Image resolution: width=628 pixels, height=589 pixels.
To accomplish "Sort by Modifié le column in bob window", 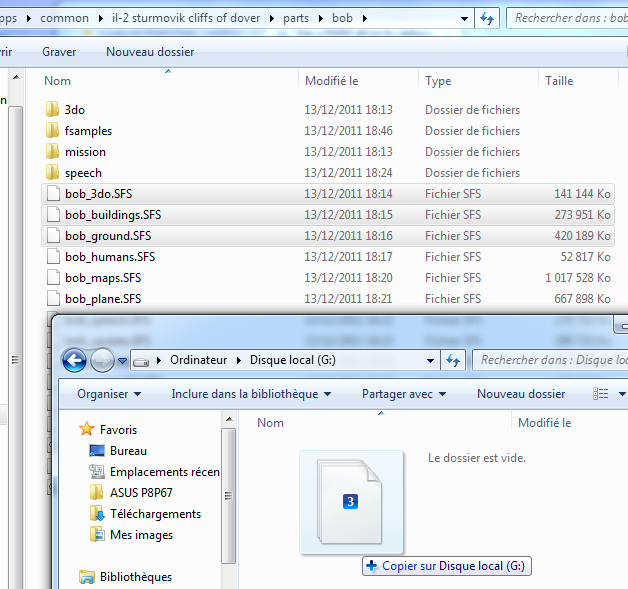I will [x=332, y=81].
